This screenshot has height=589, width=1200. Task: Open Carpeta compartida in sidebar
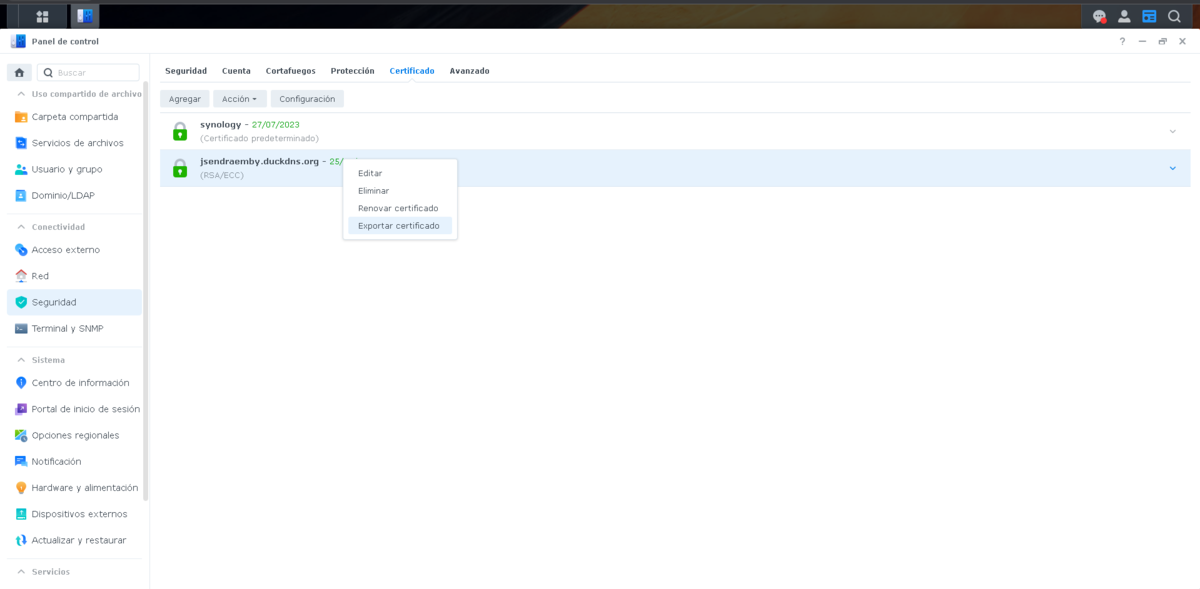point(75,117)
